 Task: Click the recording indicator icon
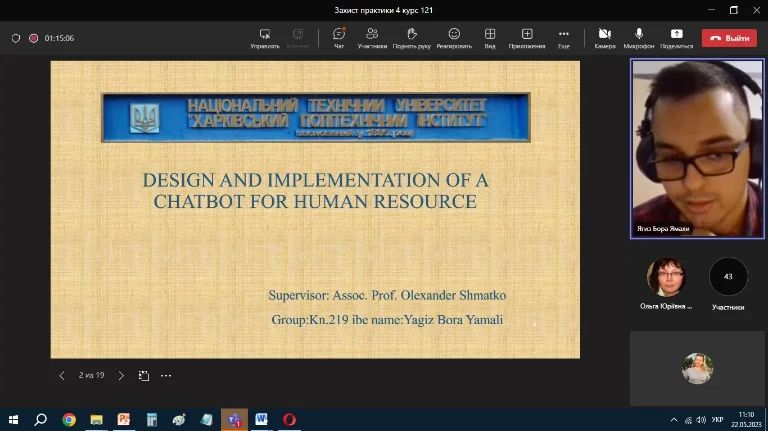click(33, 38)
